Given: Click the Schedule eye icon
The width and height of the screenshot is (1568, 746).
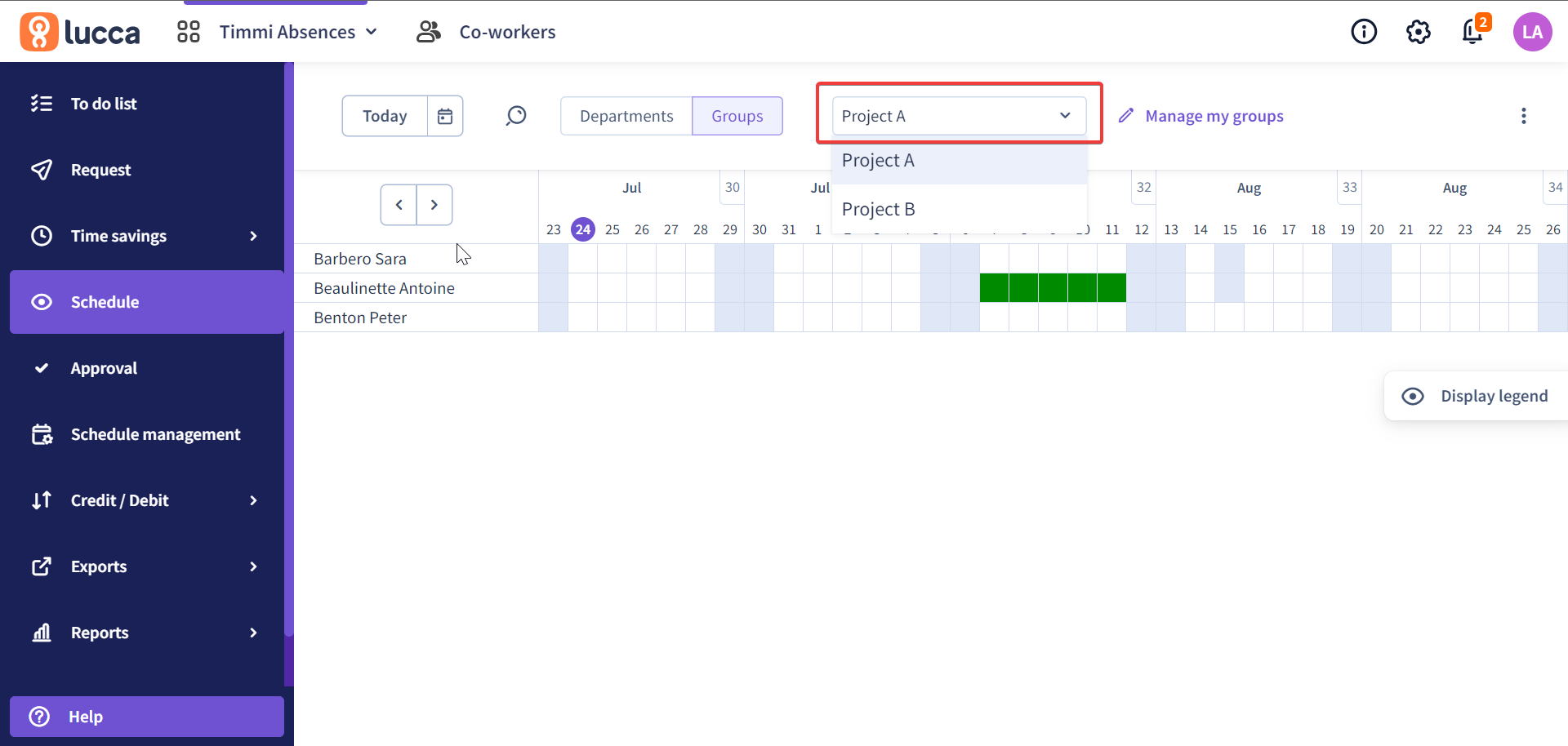Looking at the screenshot, I should (x=42, y=302).
